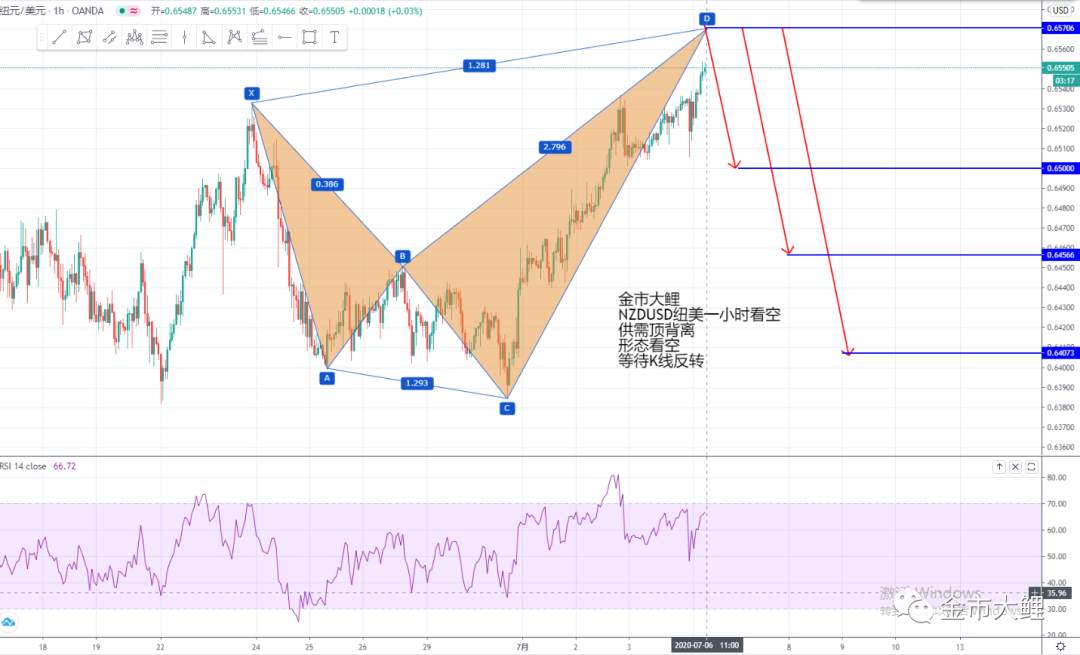This screenshot has width=1080, height=655.
Task: Select the Triangle Pattern tool
Action: click(x=209, y=37)
